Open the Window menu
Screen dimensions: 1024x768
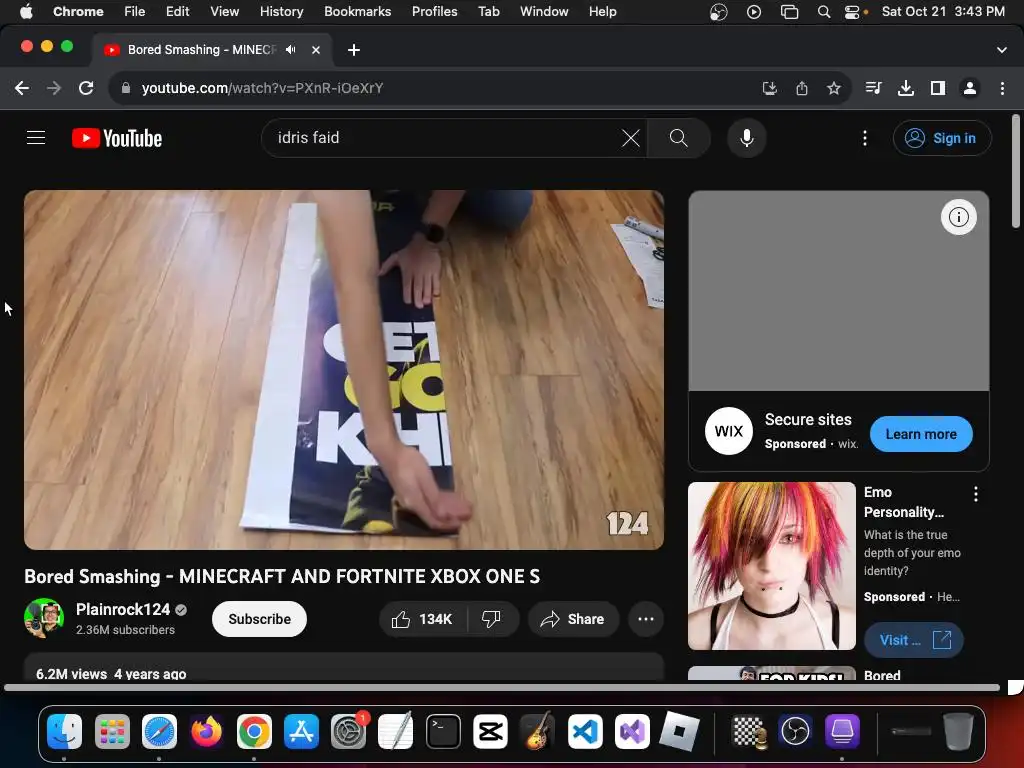point(544,12)
